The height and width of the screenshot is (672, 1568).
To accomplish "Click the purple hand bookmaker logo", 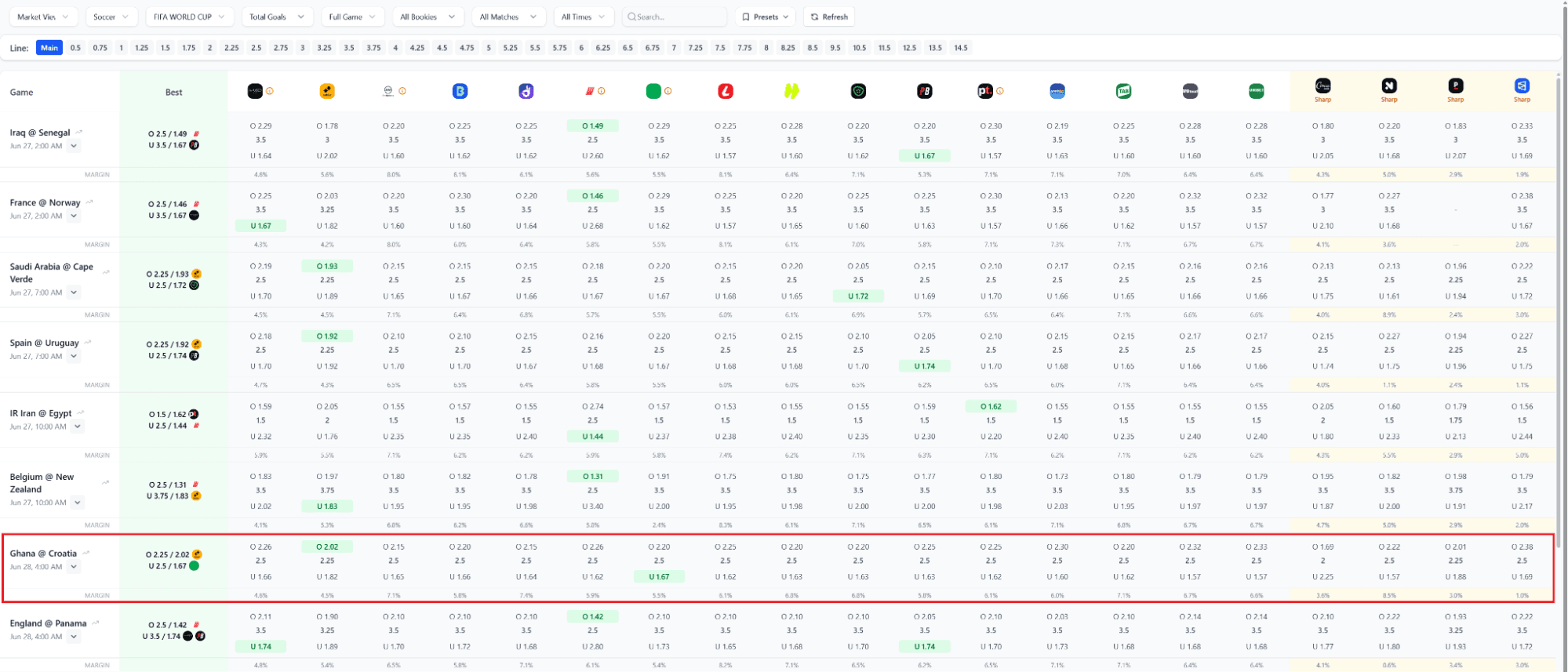I will point(526,92).
